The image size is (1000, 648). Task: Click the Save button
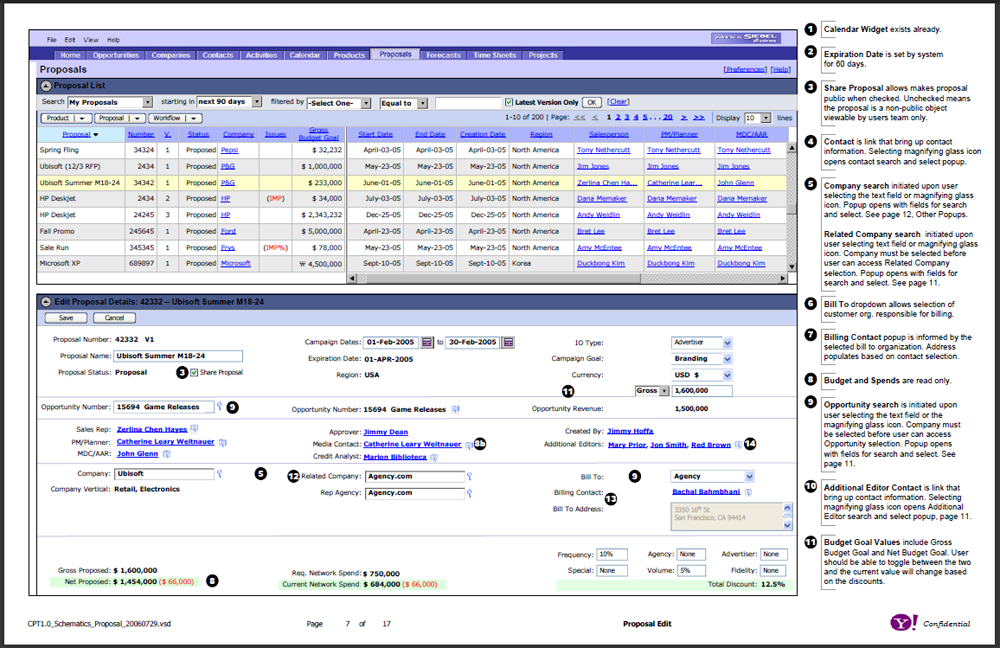pyautogui.click(x=66, y=317)
